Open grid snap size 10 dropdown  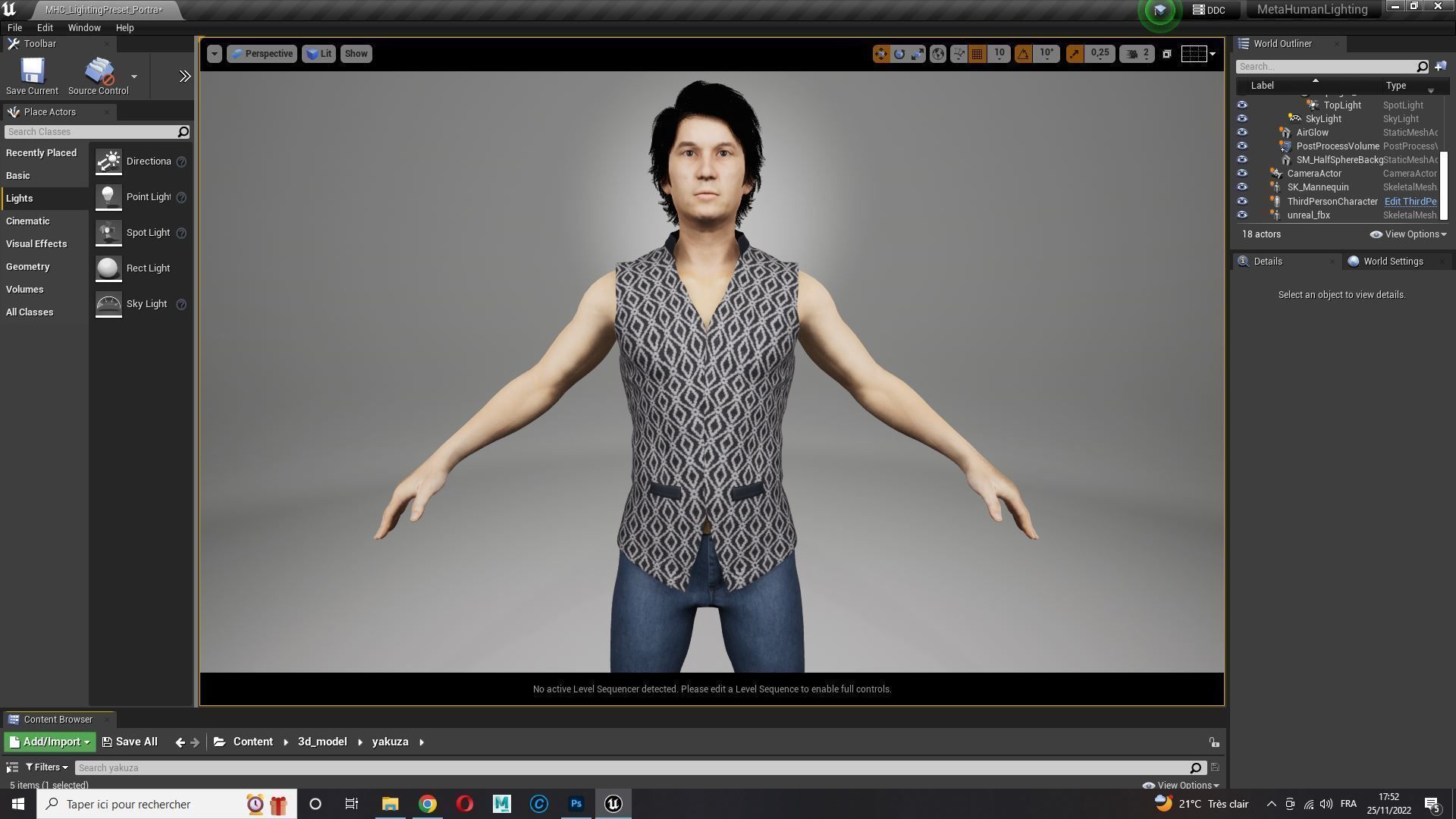[999, 54]
